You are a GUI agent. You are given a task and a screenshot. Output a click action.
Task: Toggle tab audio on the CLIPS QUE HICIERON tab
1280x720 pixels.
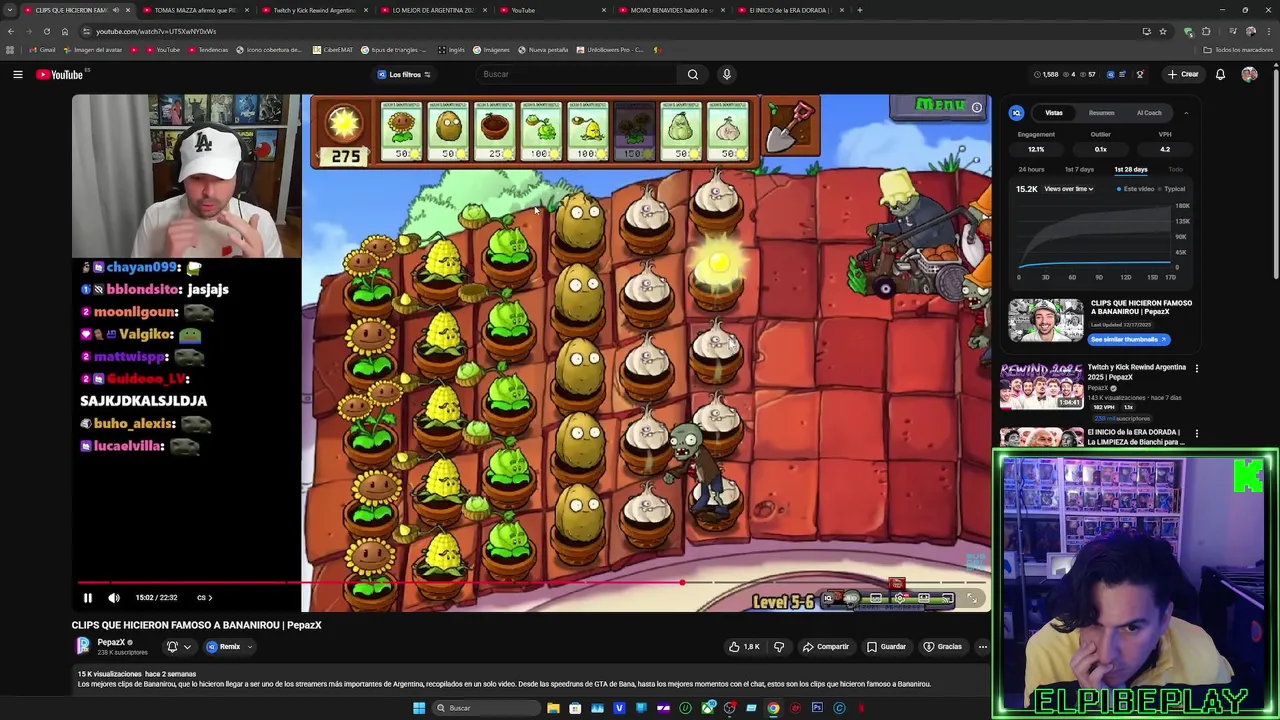(115, 10)
